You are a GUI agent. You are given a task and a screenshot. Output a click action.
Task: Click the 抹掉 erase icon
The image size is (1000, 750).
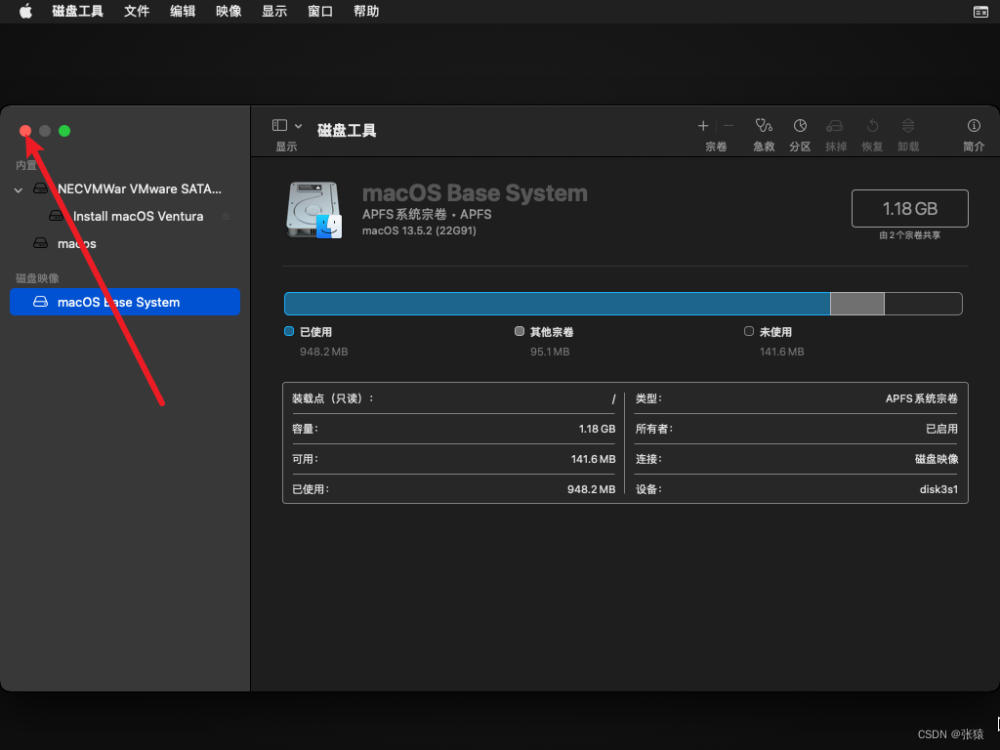835,126
